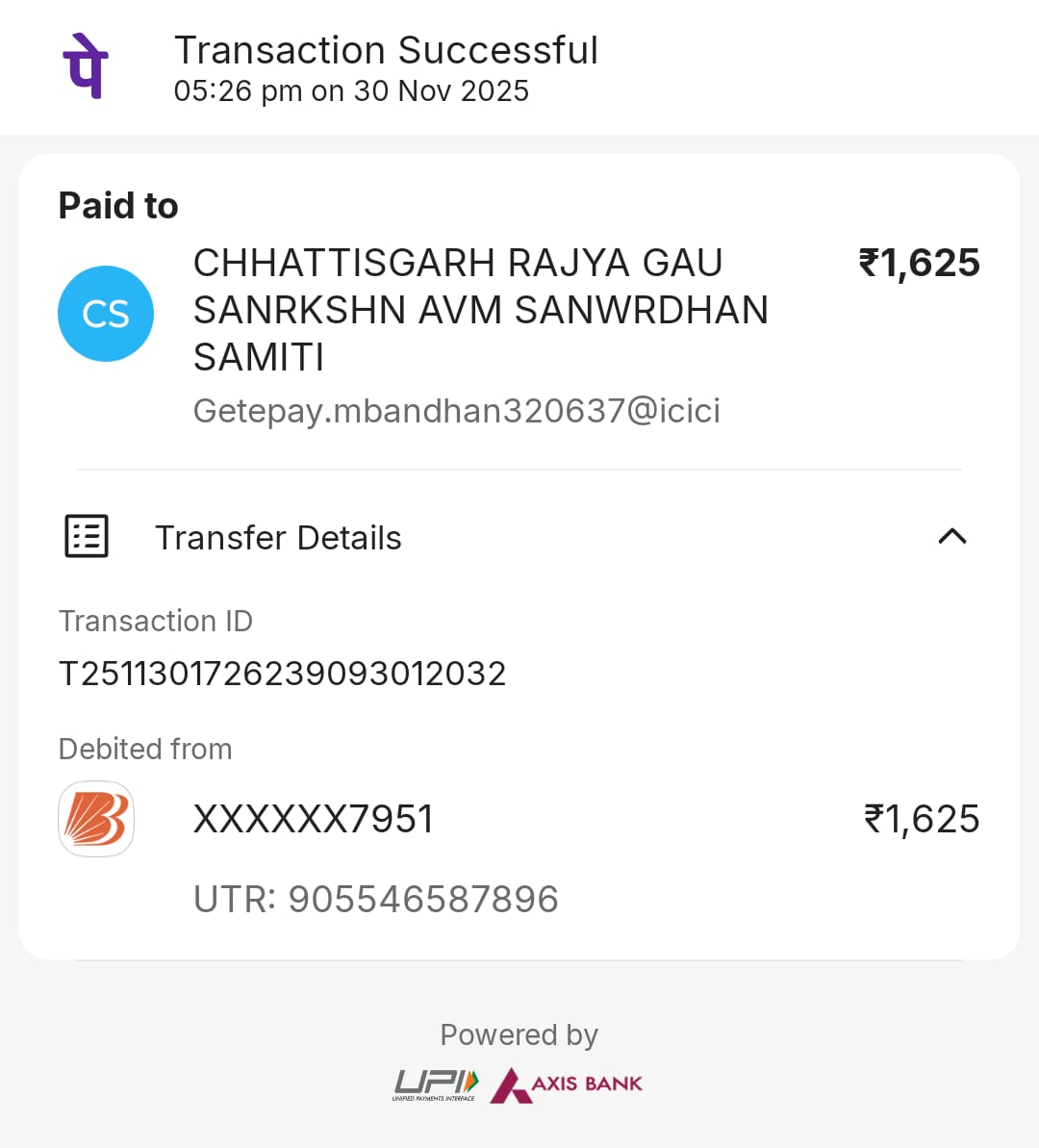Image resolution: width=1039 pixels, height=1148 pixels.
Task: Tap the masked account number XXXXXX7951
Action: click(314, 820)
